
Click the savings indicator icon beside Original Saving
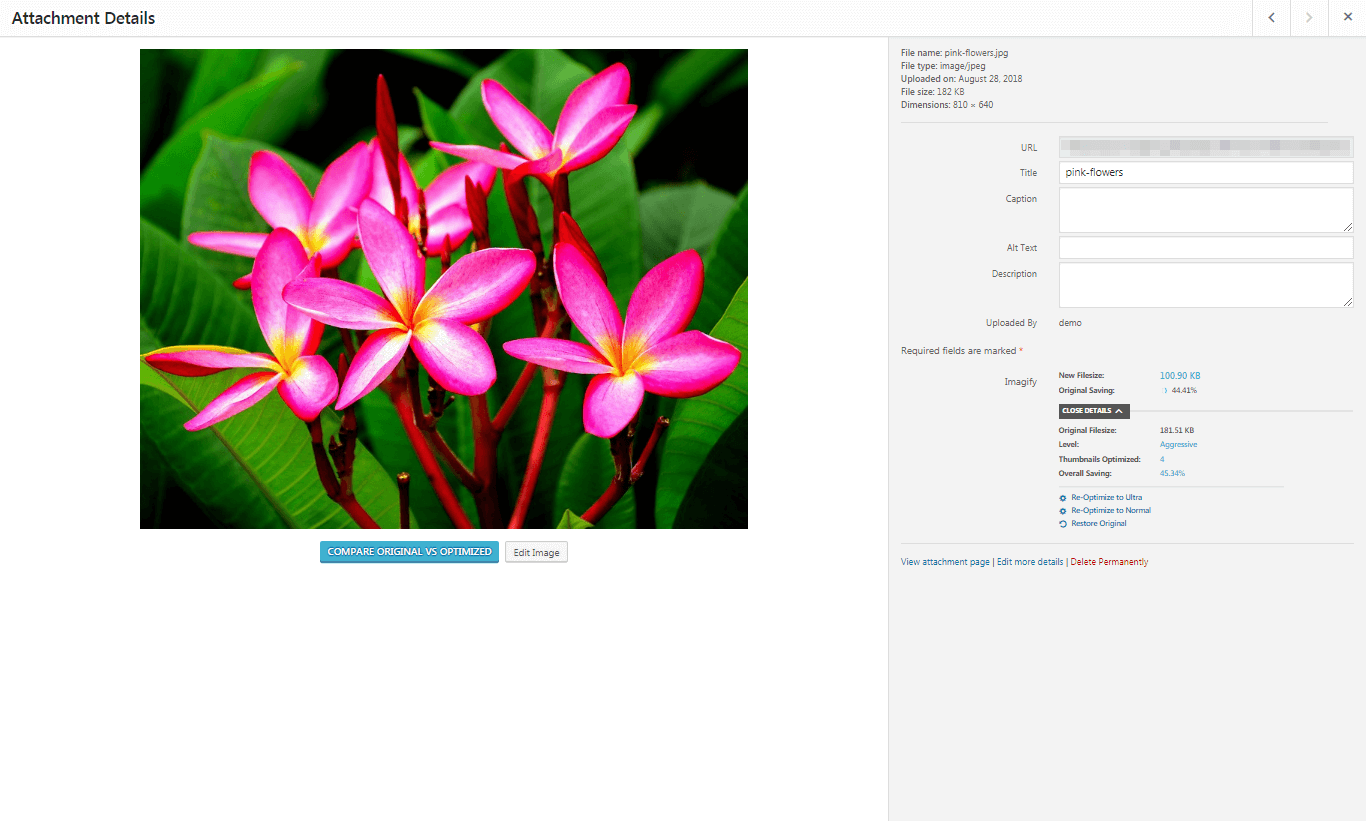(1163, 389)
